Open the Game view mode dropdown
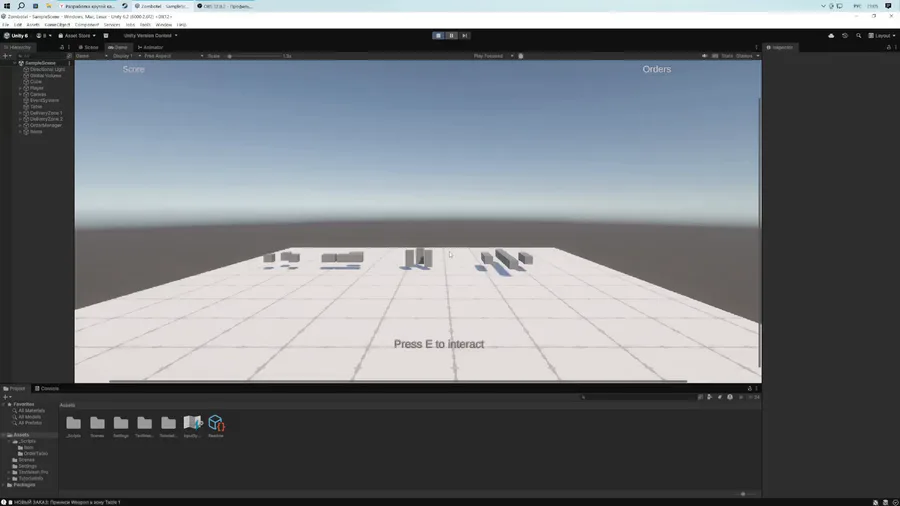This screenshot has width=900, height=506. pyautogui.click(x=92, y=56)
